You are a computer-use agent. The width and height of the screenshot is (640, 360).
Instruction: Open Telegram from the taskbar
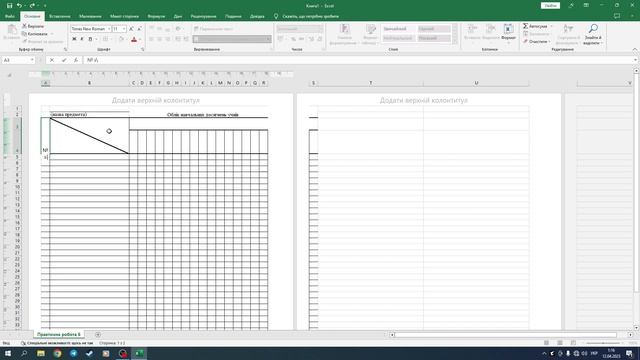[73, 353]
